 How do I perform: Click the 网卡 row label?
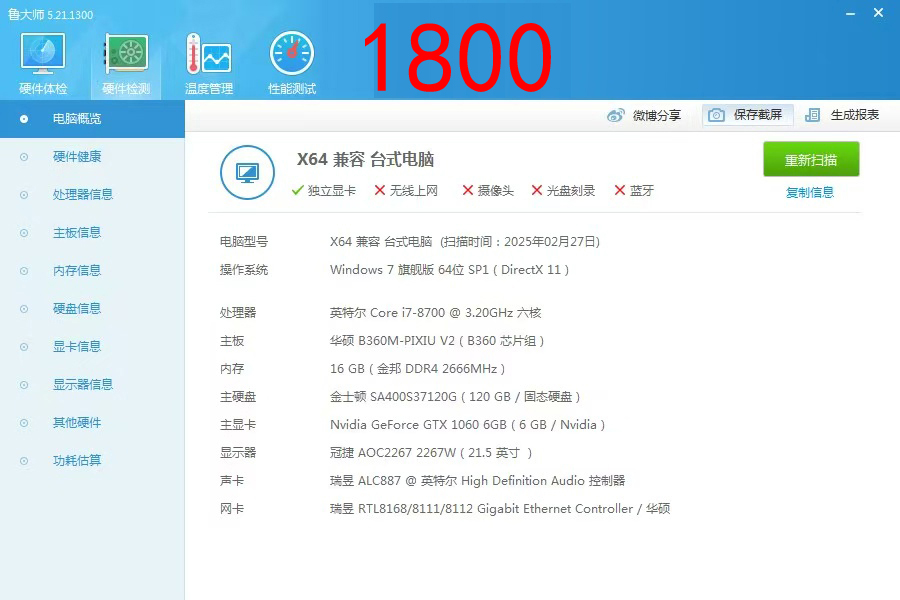pos(232,509)
